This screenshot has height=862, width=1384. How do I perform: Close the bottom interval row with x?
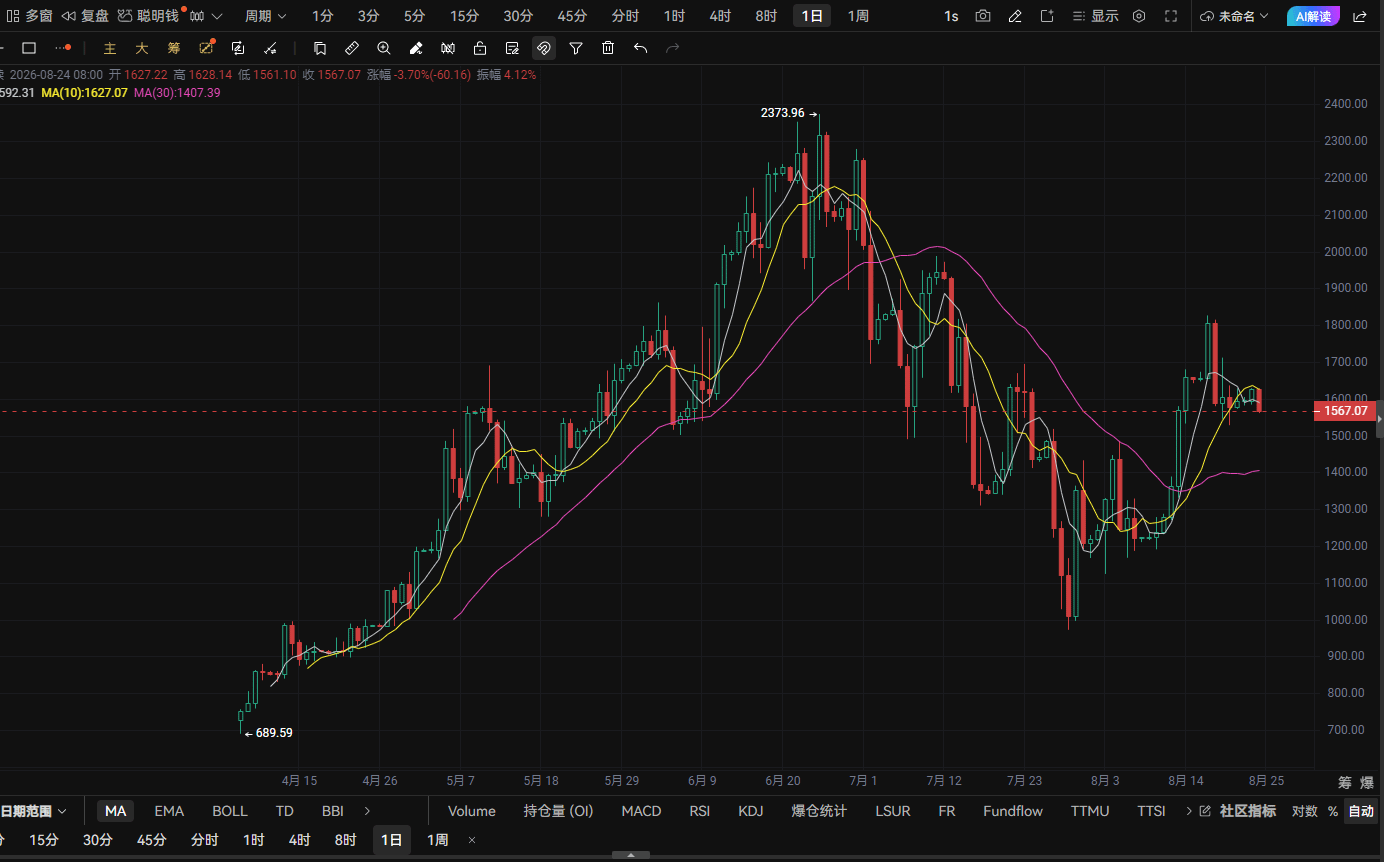pos(472,840)
